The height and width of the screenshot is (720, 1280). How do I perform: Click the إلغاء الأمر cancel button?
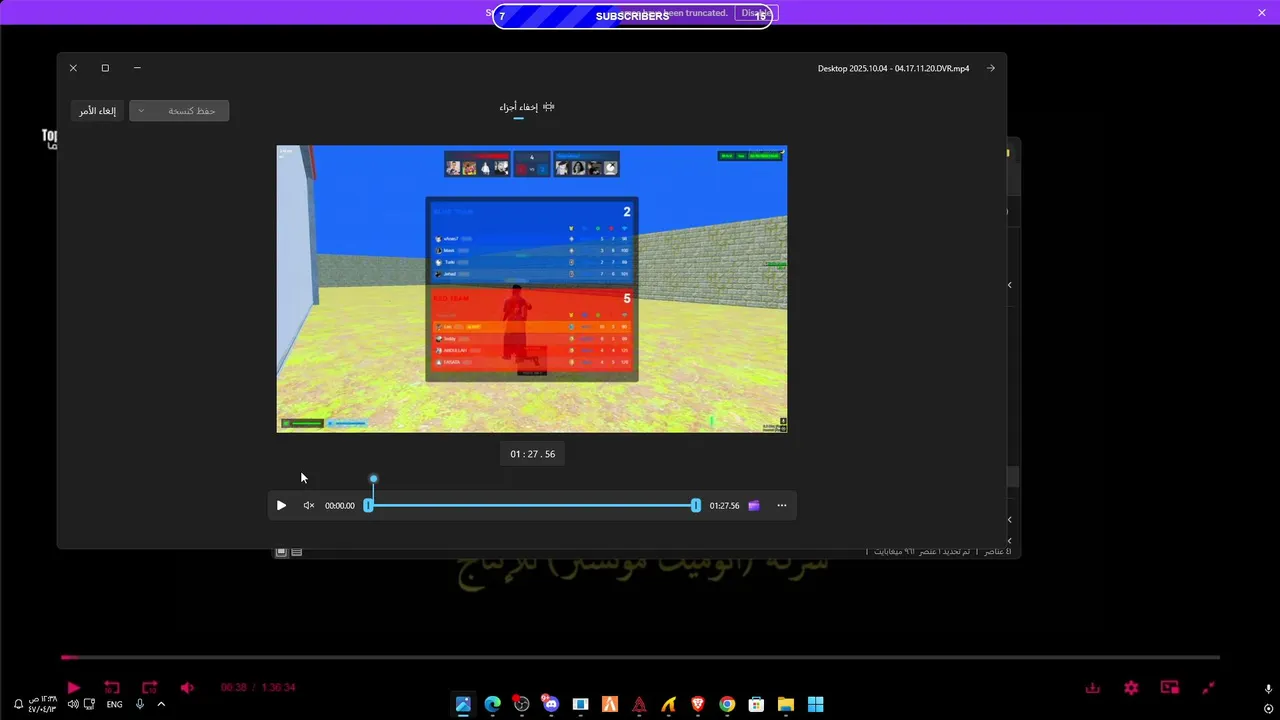98,111
